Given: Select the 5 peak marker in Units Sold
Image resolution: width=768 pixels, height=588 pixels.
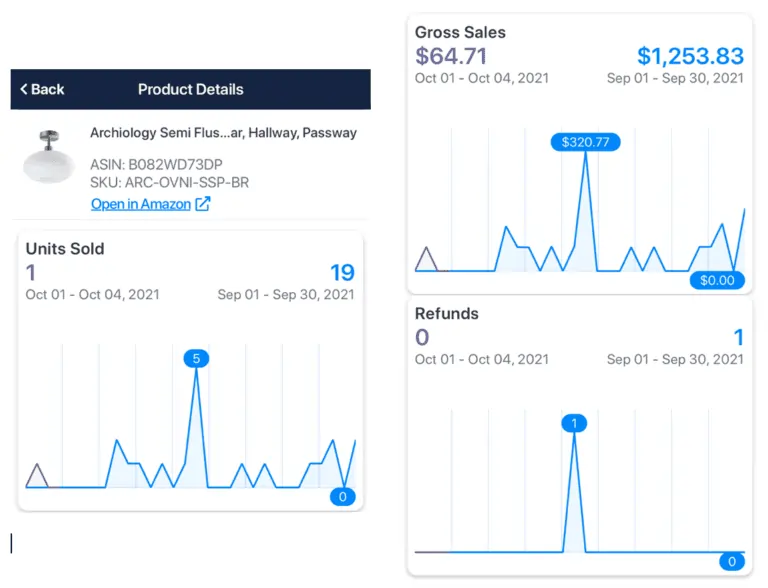Looking at the screenshot, I should (196, 358).
